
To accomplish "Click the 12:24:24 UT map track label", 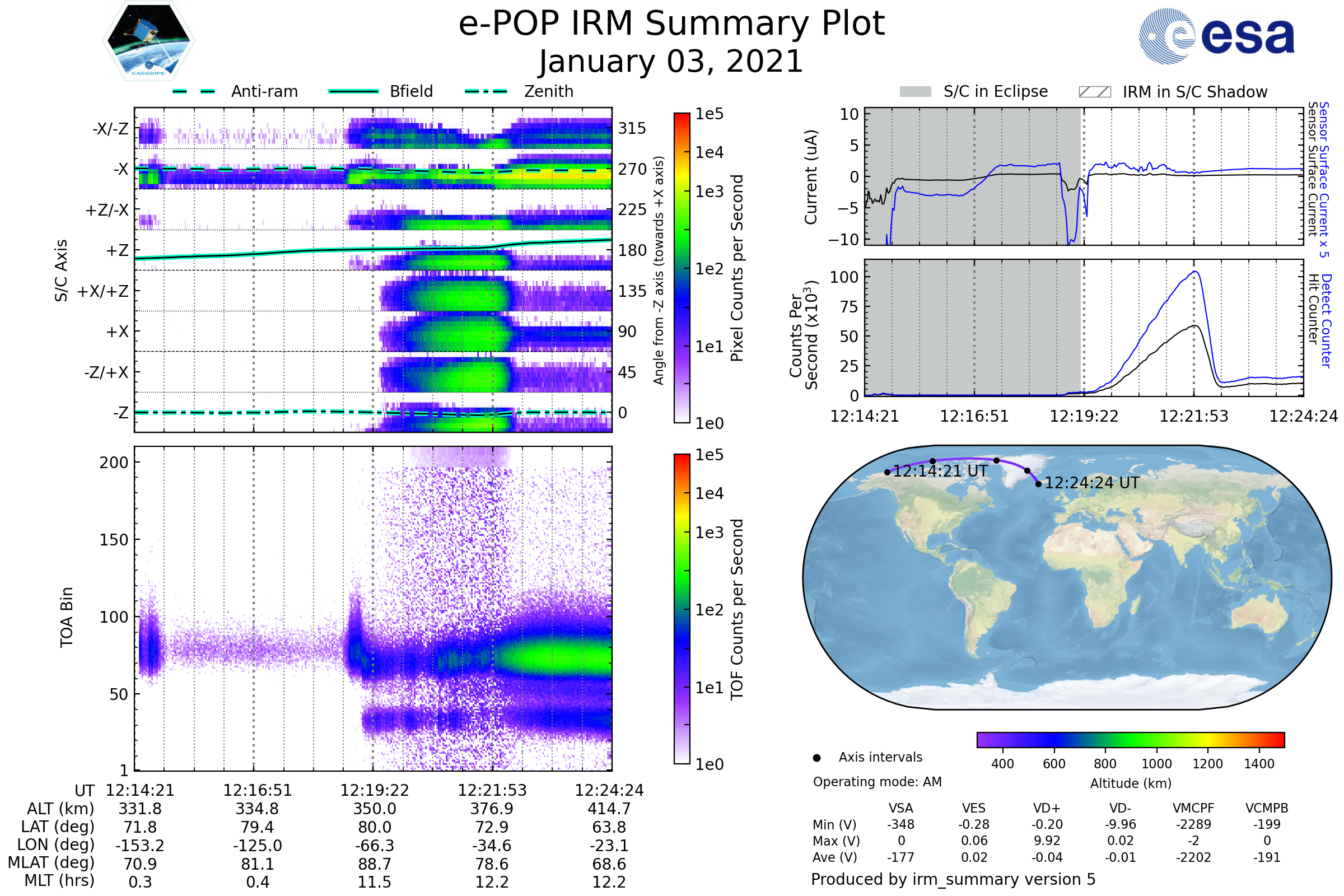I will point(1091,483).
